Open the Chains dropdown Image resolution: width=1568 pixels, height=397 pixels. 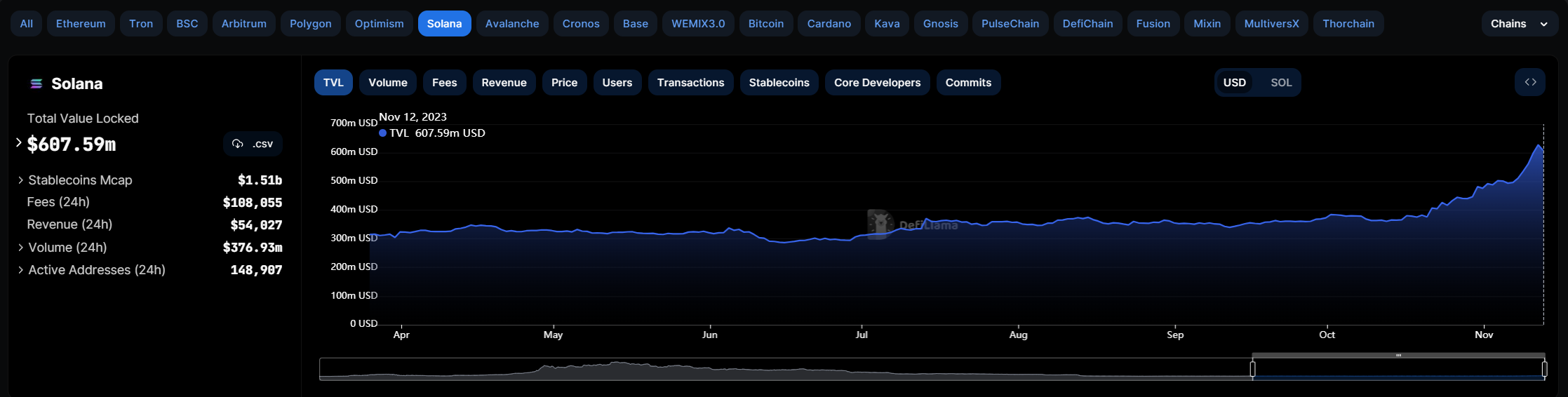(x=1520, y=23)
